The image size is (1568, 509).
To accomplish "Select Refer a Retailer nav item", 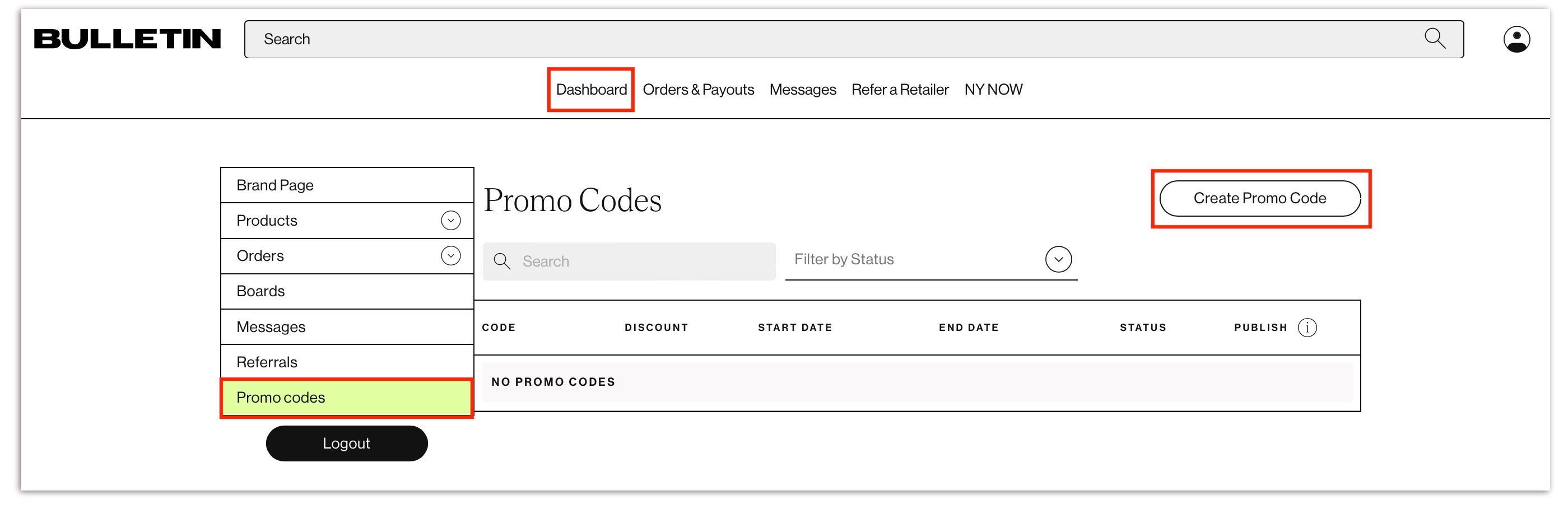I will (x=900, y=90).
